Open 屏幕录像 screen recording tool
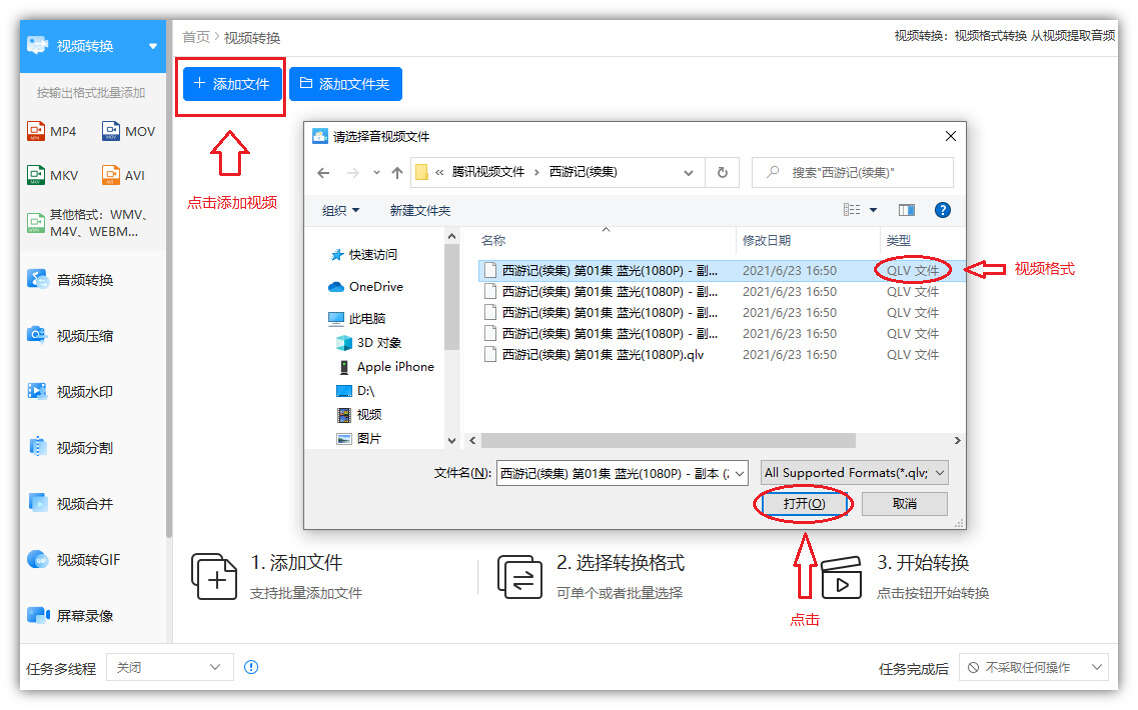 click(x=70, y=616)
